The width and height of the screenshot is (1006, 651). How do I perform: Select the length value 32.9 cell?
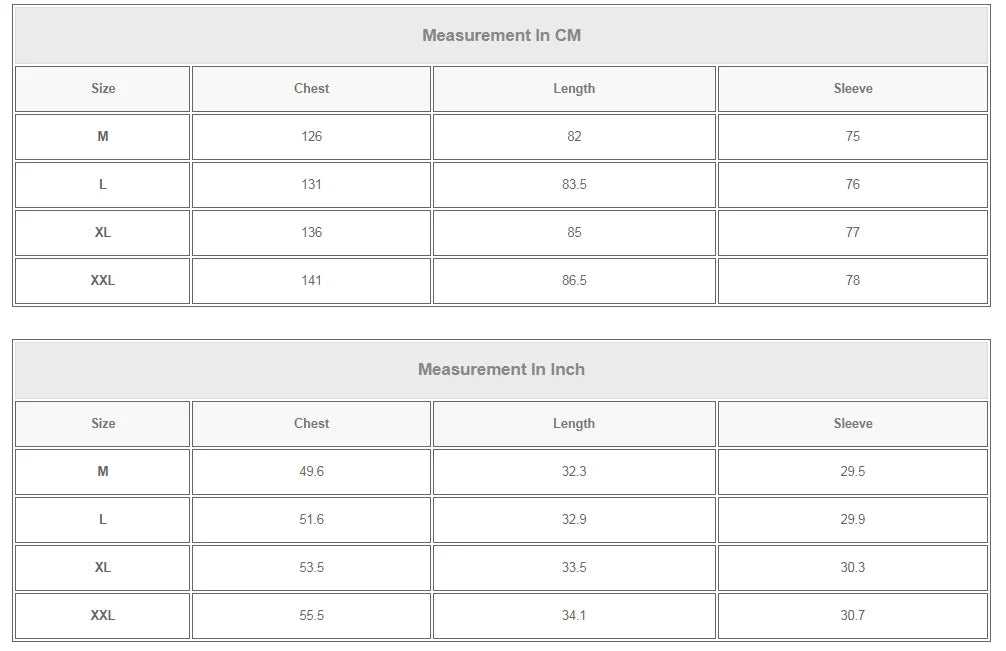[573, 520]
